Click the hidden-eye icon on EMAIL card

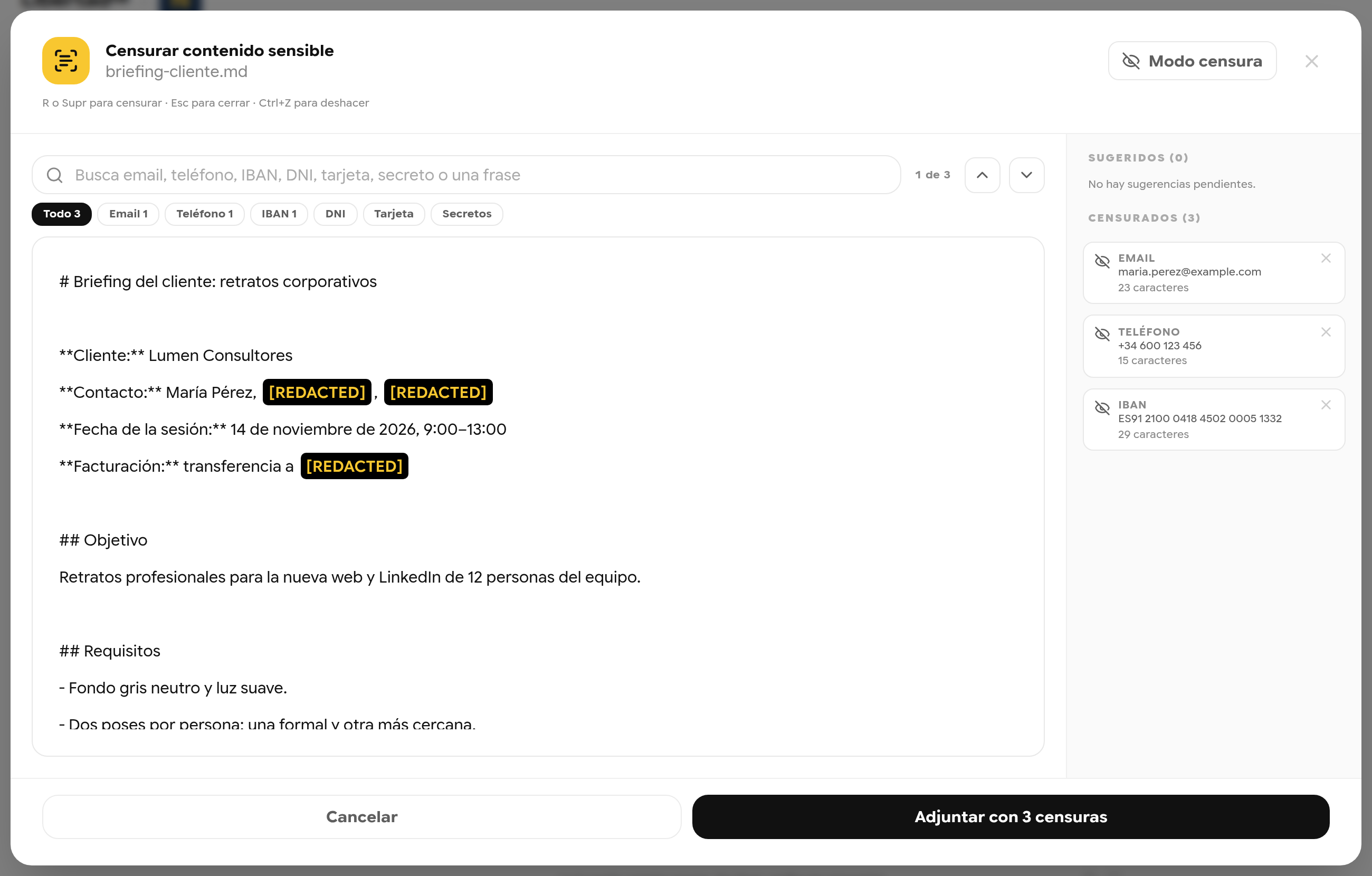[x=1102, y=261]
